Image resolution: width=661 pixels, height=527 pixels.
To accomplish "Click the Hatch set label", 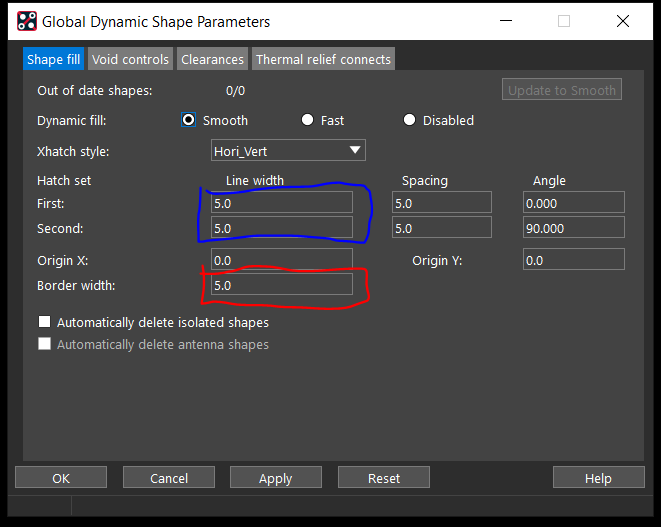I will (64, 180).
